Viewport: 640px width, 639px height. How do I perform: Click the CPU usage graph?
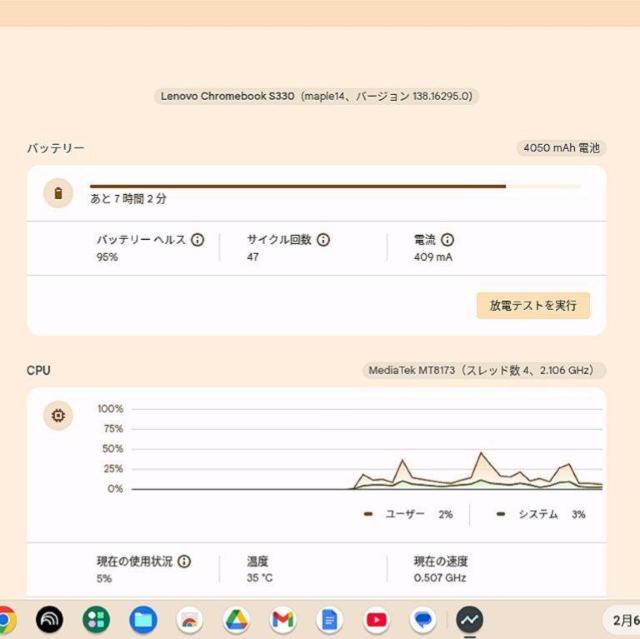point(366,450)
